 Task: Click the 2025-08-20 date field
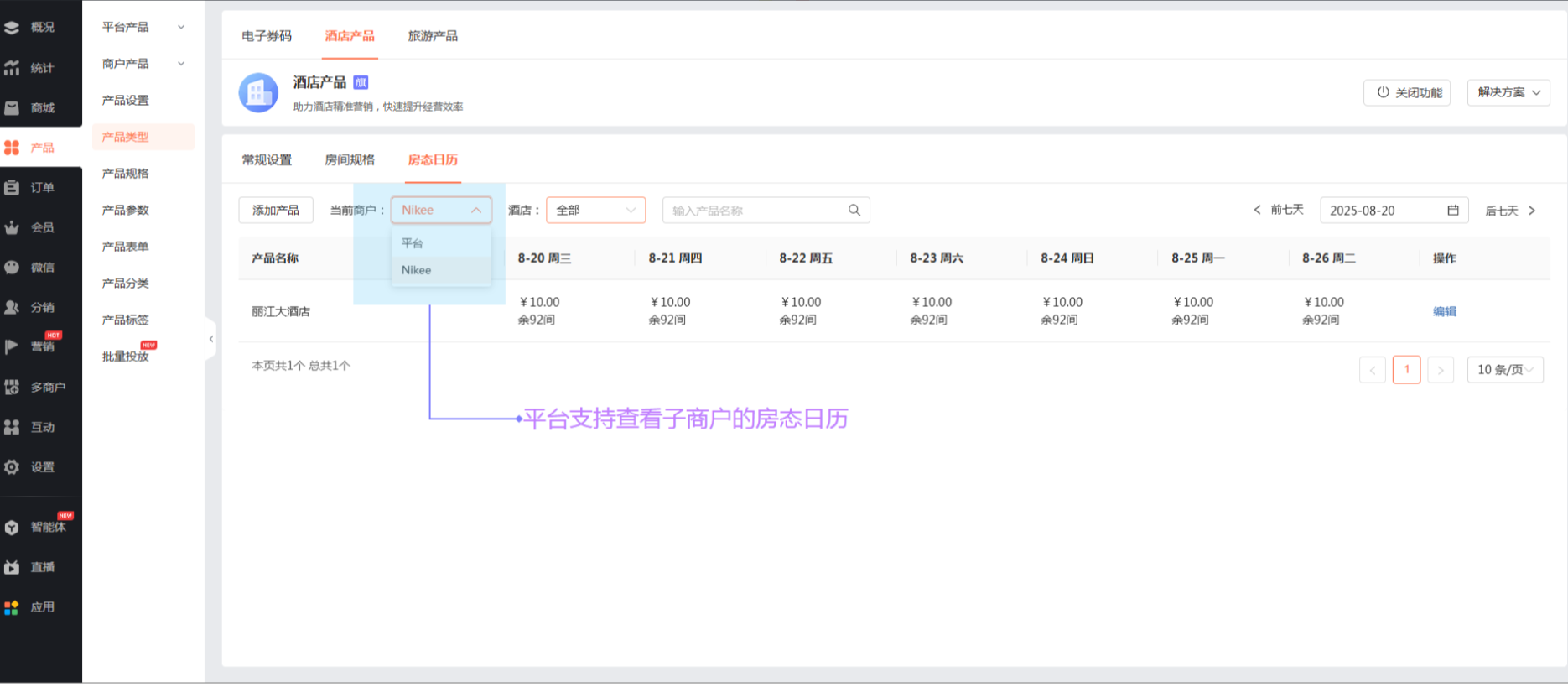pyautogui.click(x=1394, y=211)
